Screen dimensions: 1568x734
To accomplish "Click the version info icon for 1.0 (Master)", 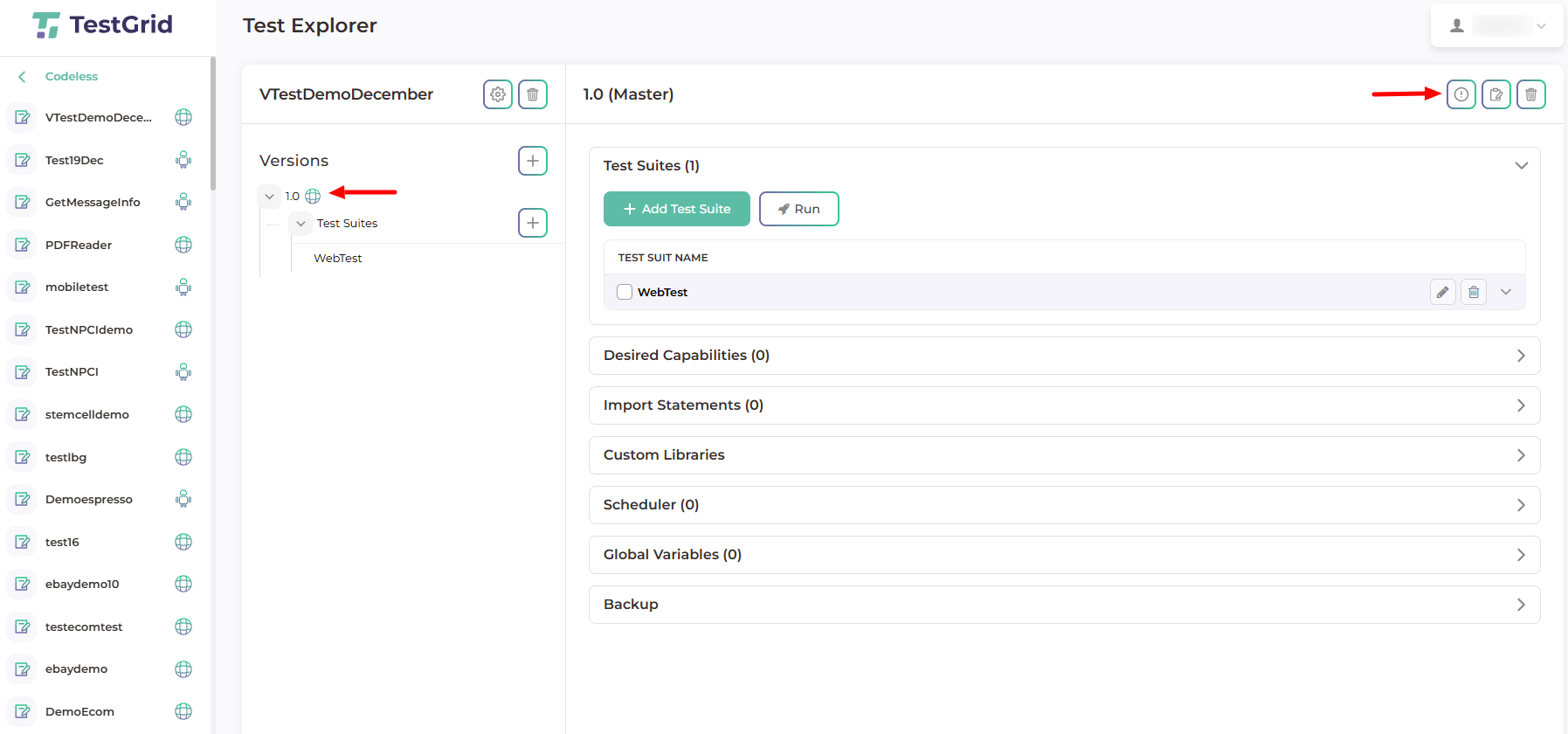I will (1461, 94).
